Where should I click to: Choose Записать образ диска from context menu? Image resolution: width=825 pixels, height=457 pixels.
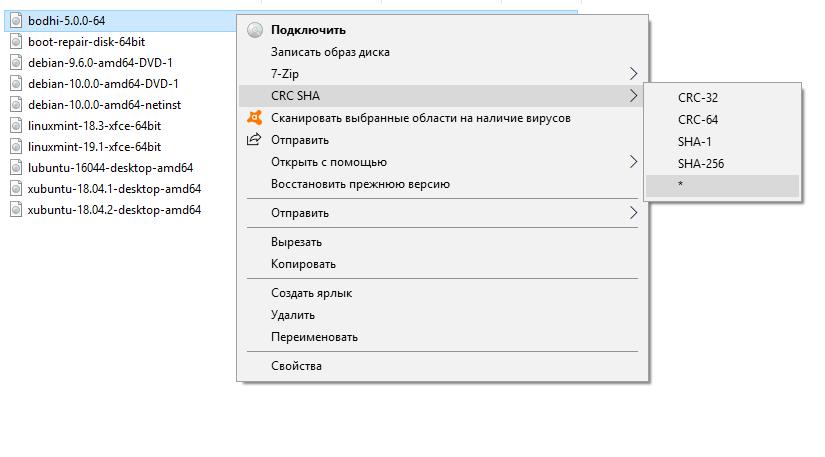pyautogui.click(x=330, y=52)
